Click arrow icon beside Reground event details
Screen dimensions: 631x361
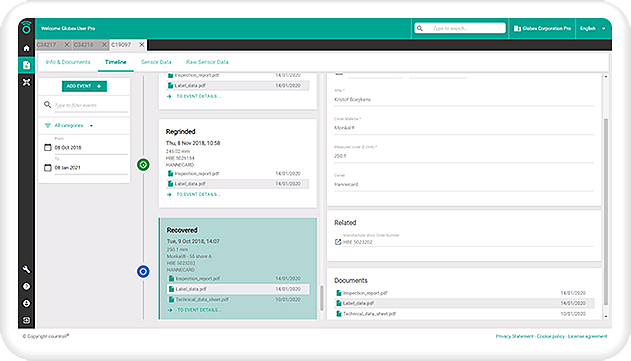(169, 194)
